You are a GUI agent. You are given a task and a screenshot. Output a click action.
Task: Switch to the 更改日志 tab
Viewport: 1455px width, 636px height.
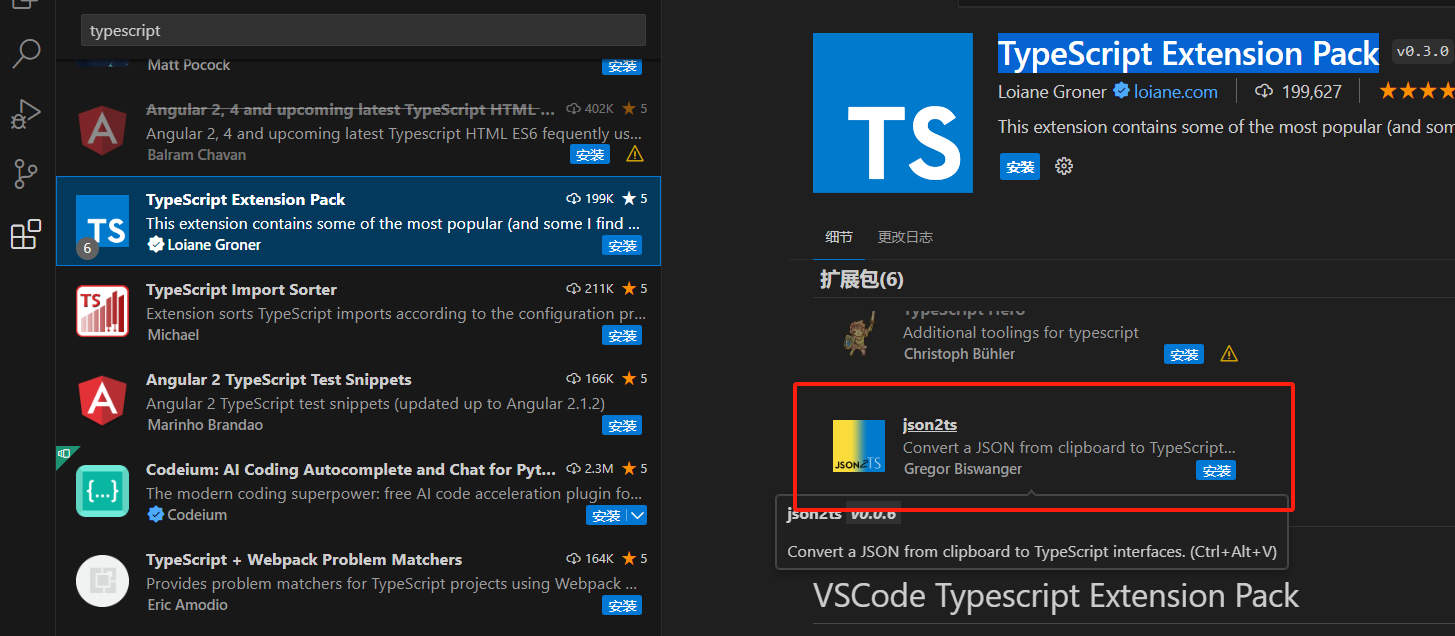pos(905,237)
